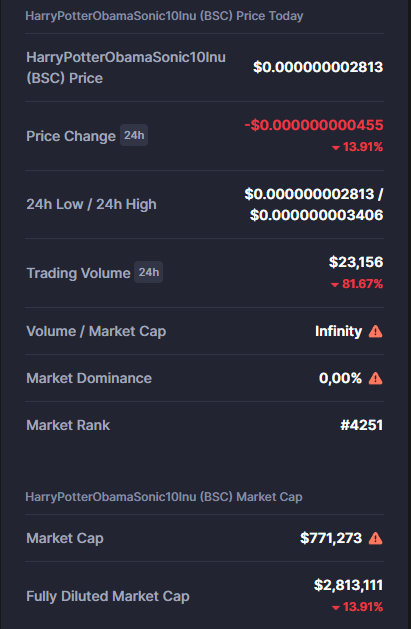Click the warning icon beside Infinity

tap(375, 331)
